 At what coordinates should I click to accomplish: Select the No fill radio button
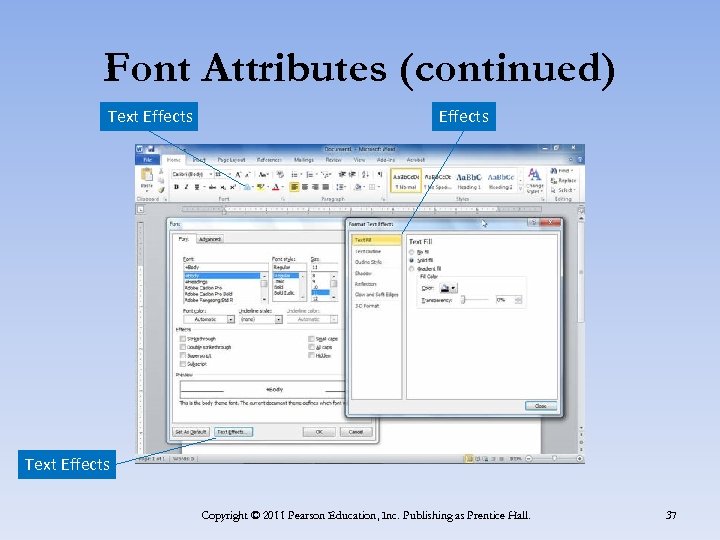pyautogui.click(x=411, y=252)
